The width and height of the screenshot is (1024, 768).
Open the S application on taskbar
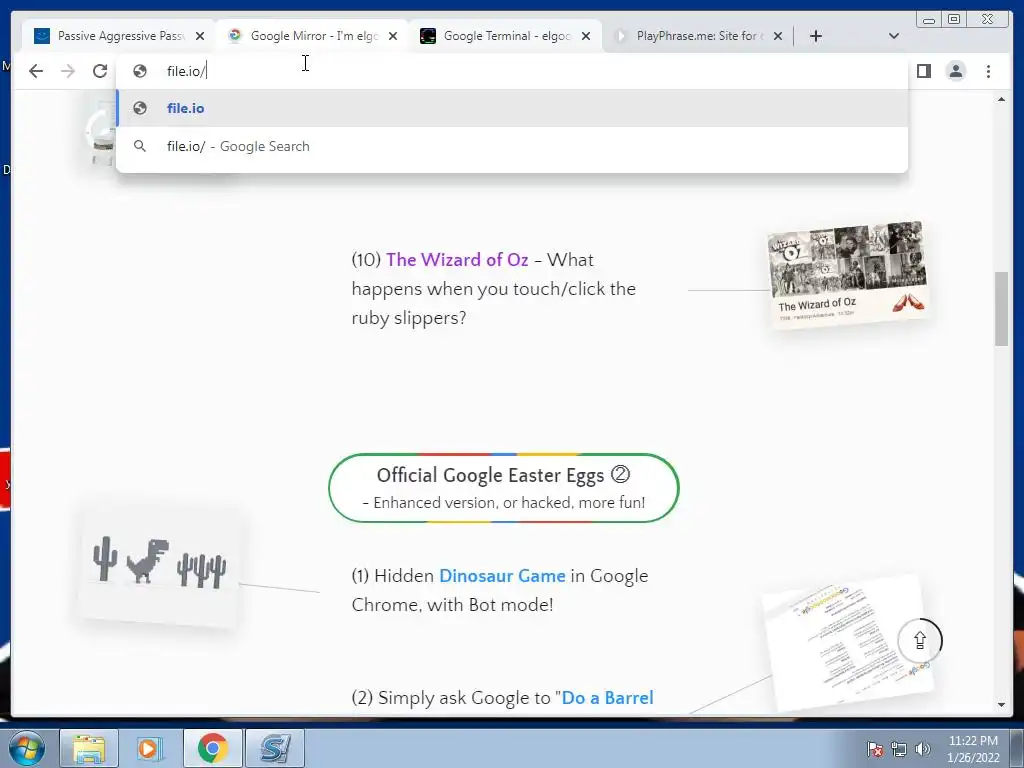point(275,748)
